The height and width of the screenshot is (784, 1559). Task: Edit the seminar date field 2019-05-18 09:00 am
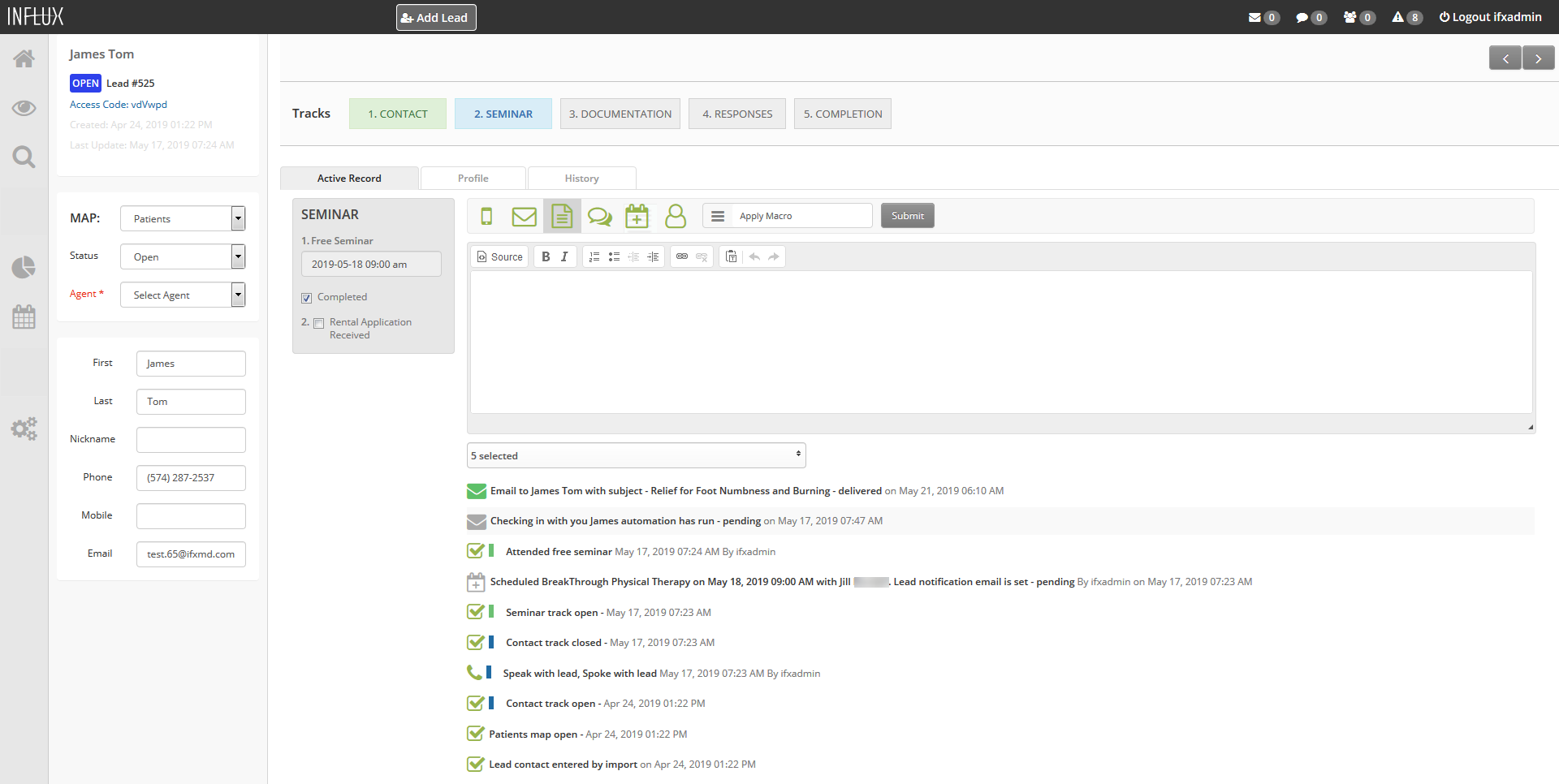tap(371, 264)
